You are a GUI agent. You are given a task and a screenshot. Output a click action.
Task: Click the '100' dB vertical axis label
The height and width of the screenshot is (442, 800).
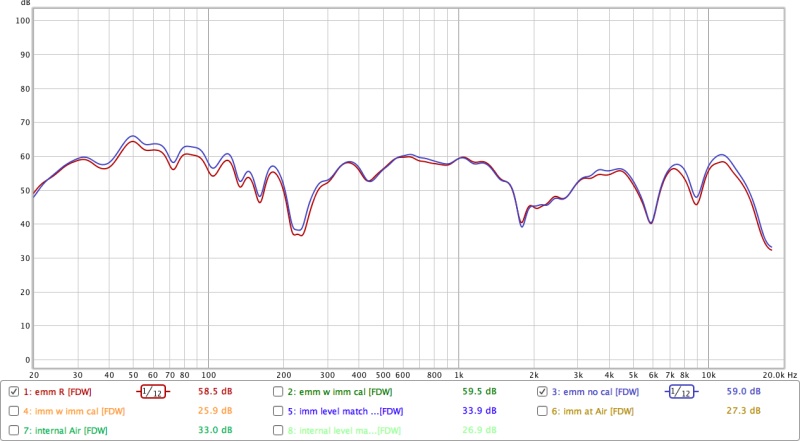[x=23, y=21]
